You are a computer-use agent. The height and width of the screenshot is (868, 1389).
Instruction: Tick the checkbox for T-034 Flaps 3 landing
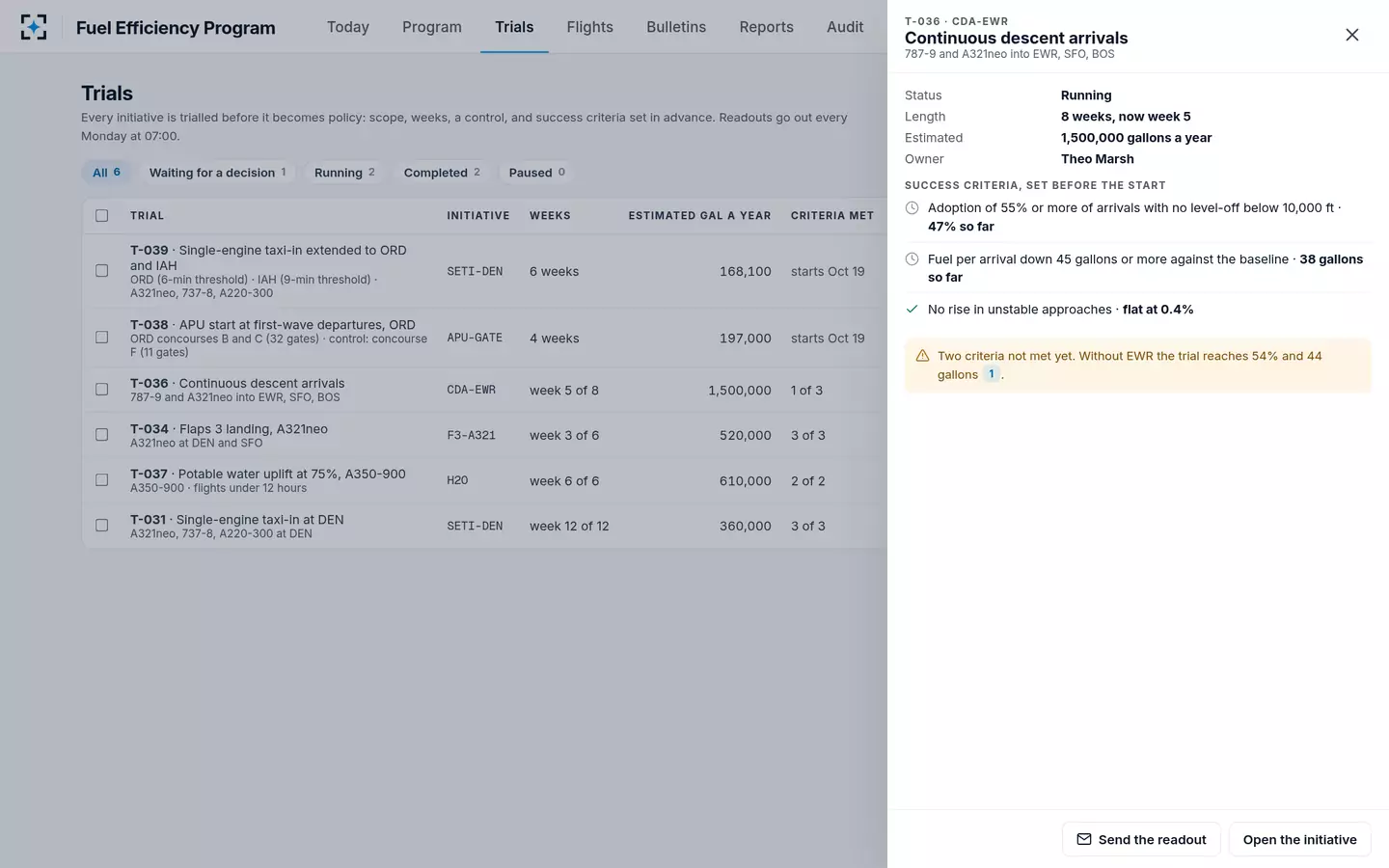[102, 435]
